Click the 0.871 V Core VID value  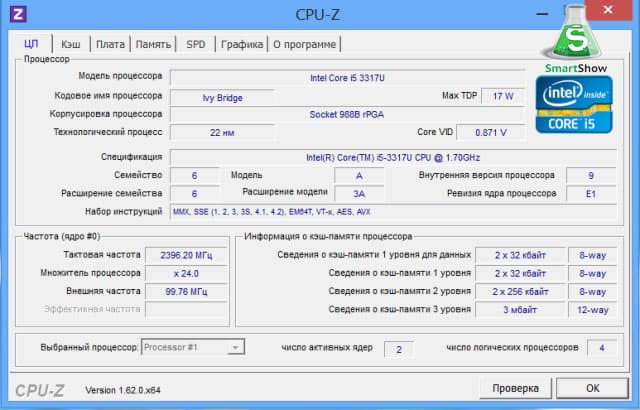(491, 133)
